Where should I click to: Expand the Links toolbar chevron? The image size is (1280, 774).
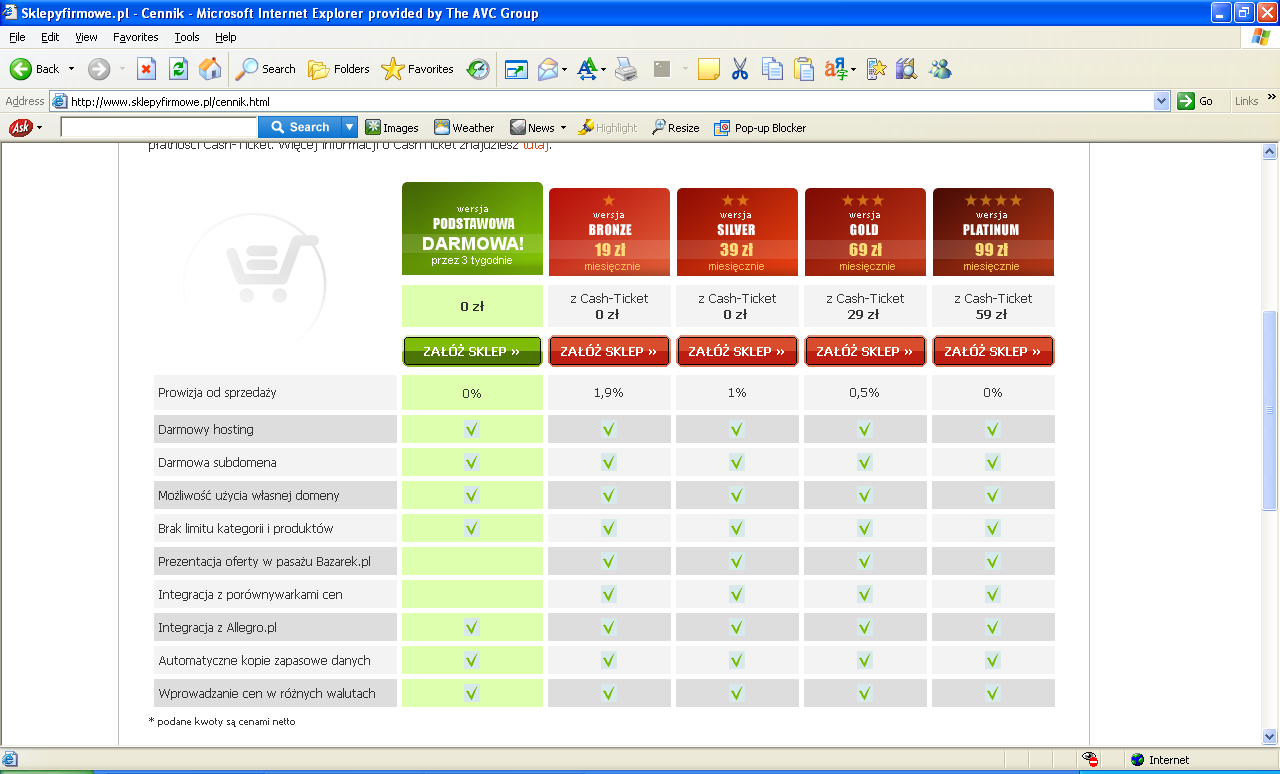[1271, 98]
